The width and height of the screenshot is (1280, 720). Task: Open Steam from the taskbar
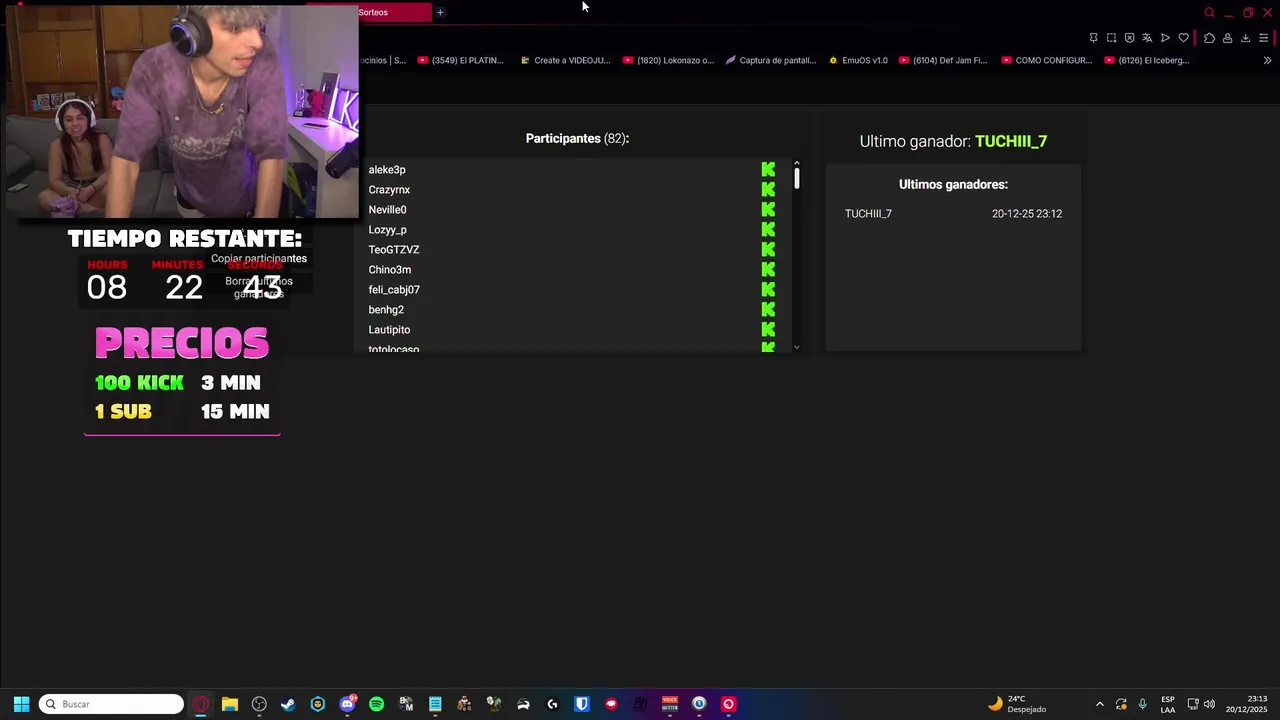pyautogui.click(x=288, y=704)
